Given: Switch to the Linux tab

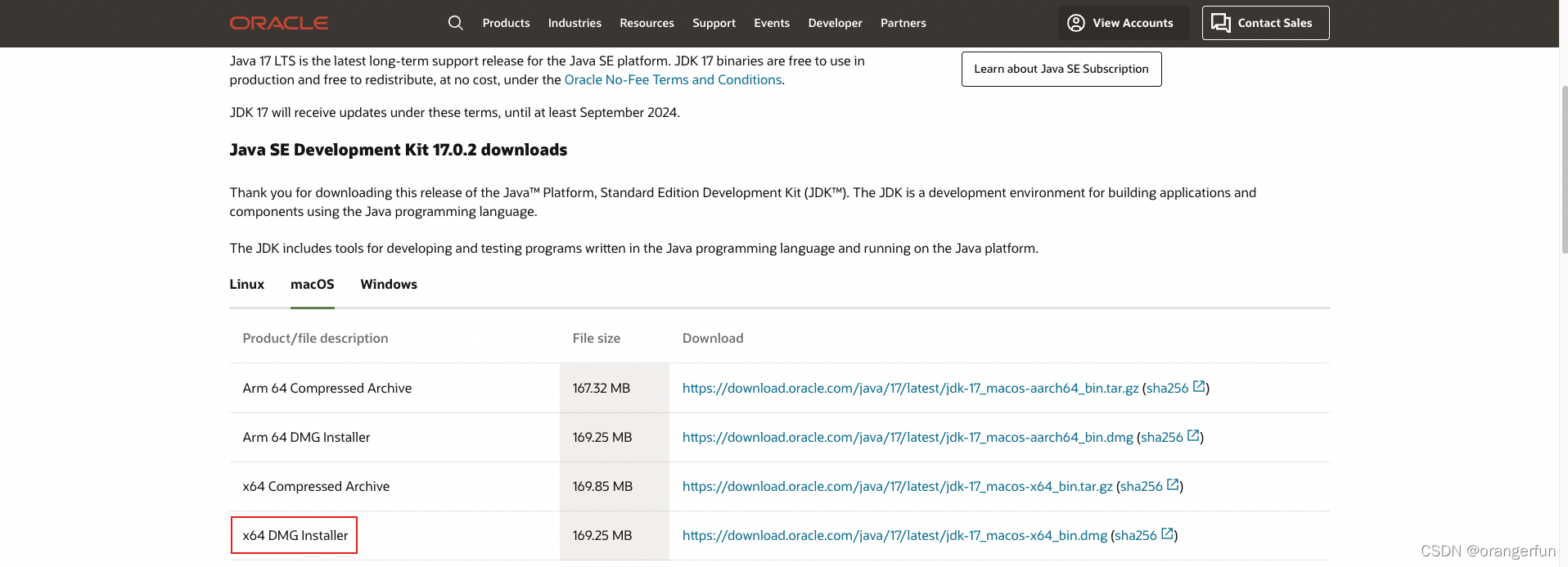Looking at the screenshot, I should coord(247,284).
